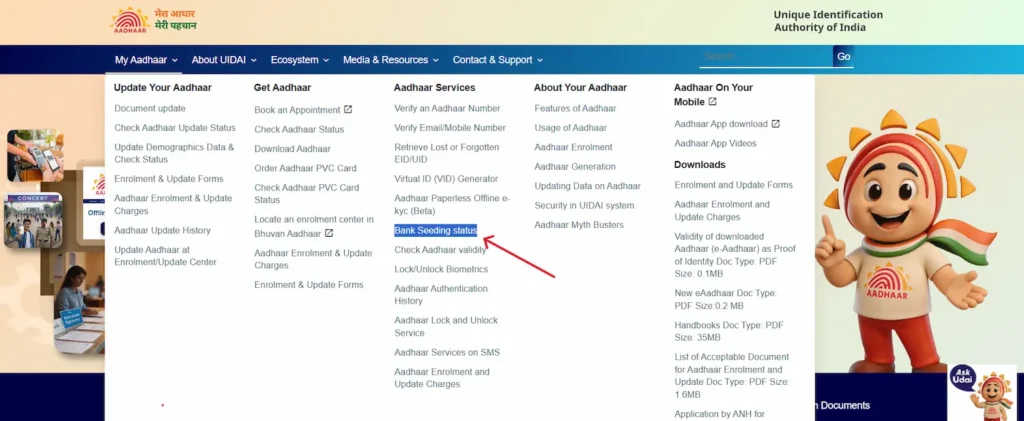Select Update Demographics Data & Check Status
This screenshot has width=1024, height=421.
click(174, 153)
